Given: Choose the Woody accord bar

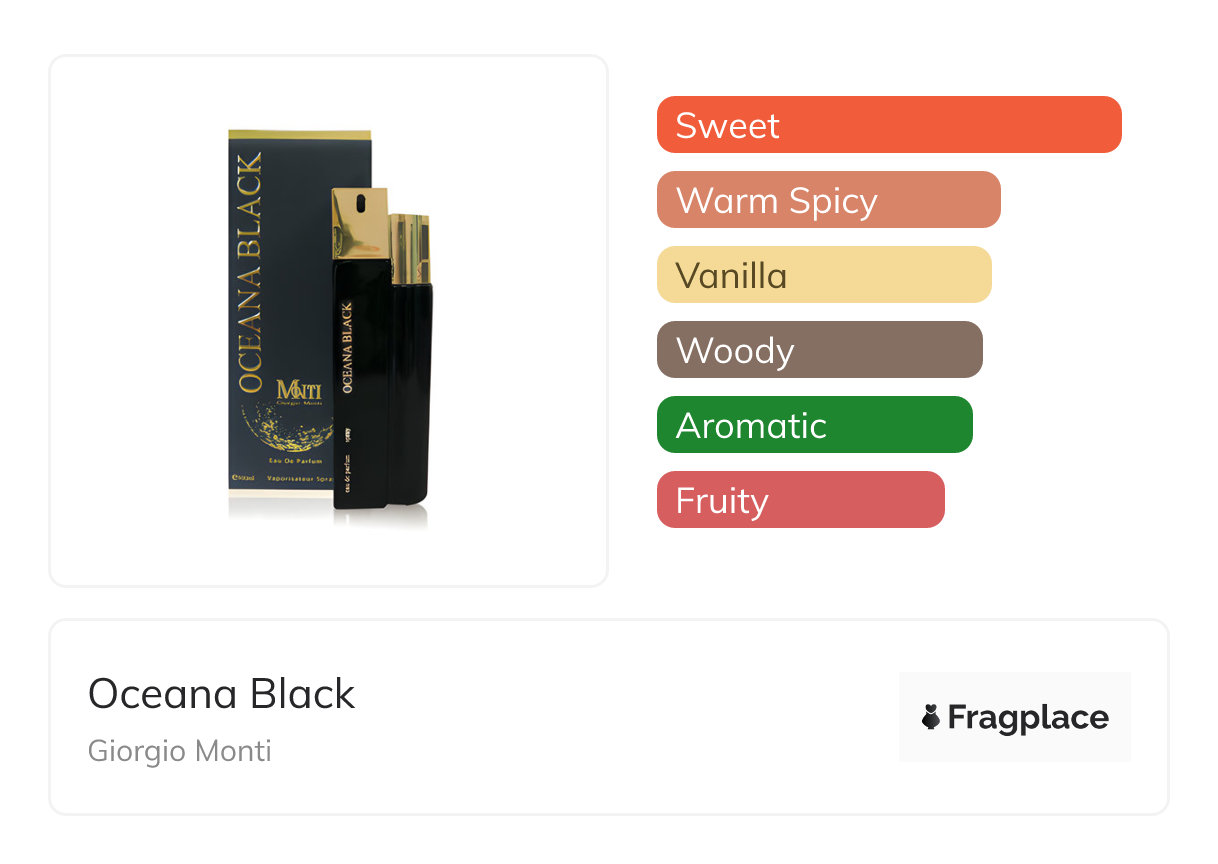Looking at the screenshot, I should tap(819, 350).
